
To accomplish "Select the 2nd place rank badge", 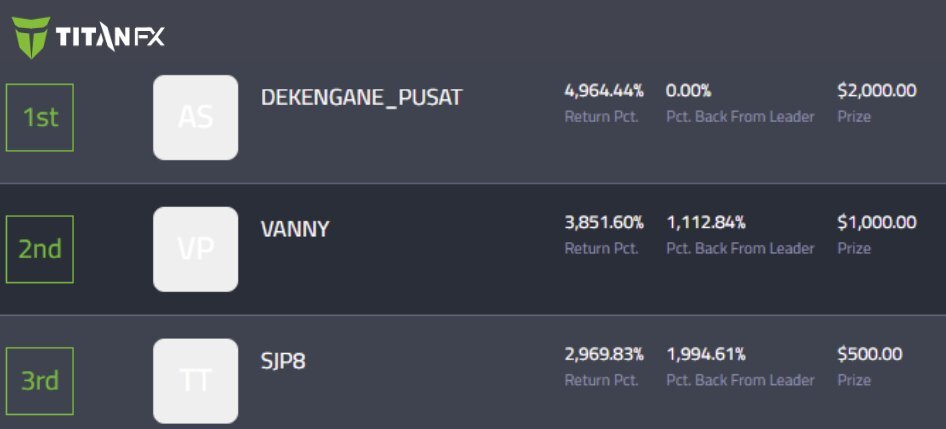I will pos(40,249).
